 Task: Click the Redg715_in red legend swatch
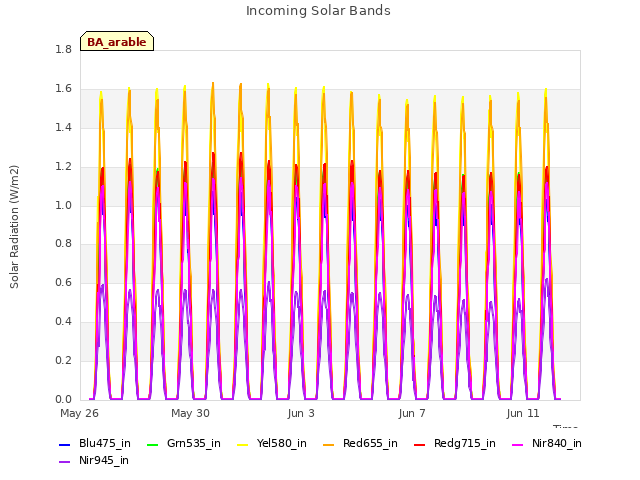tap(420, 444)
